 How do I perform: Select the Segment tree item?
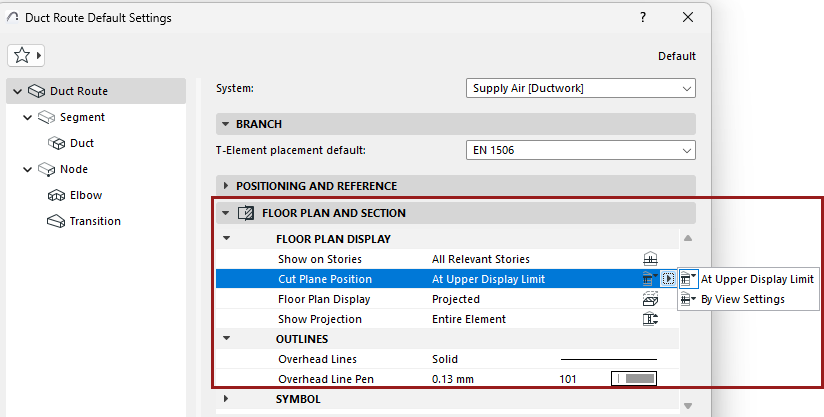tap(82, 117)
